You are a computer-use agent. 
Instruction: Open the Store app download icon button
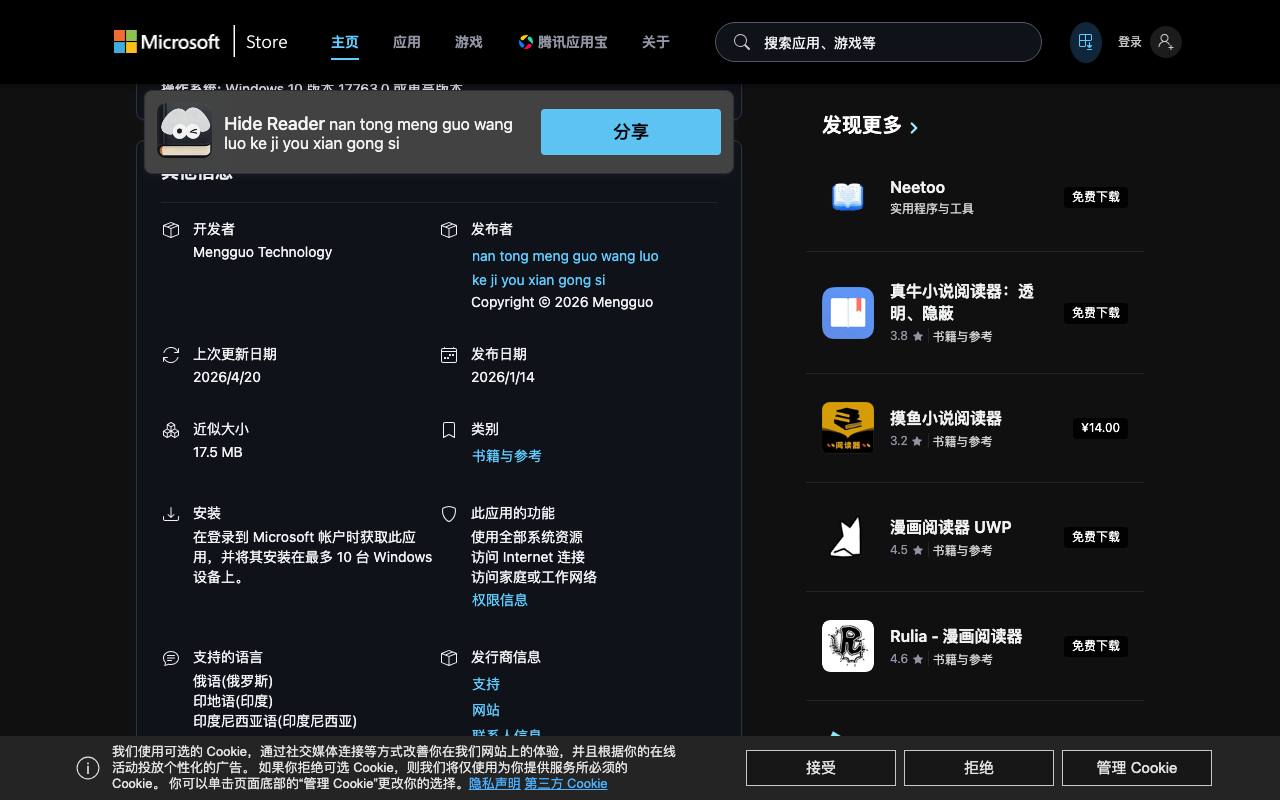pyautogui.click(x=1085, y=42)
